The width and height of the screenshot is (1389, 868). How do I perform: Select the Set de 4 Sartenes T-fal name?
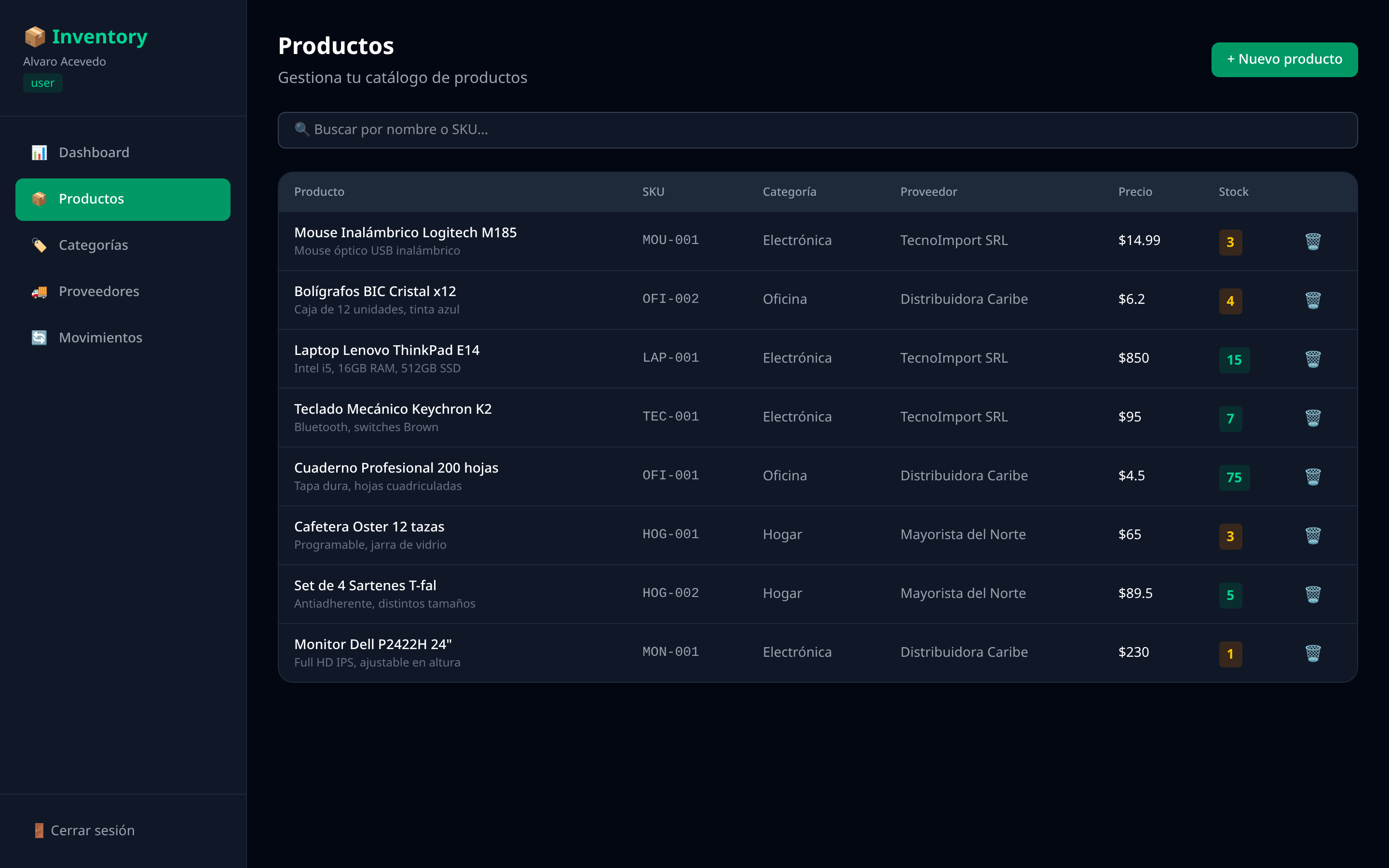click(x=365, y=585)
